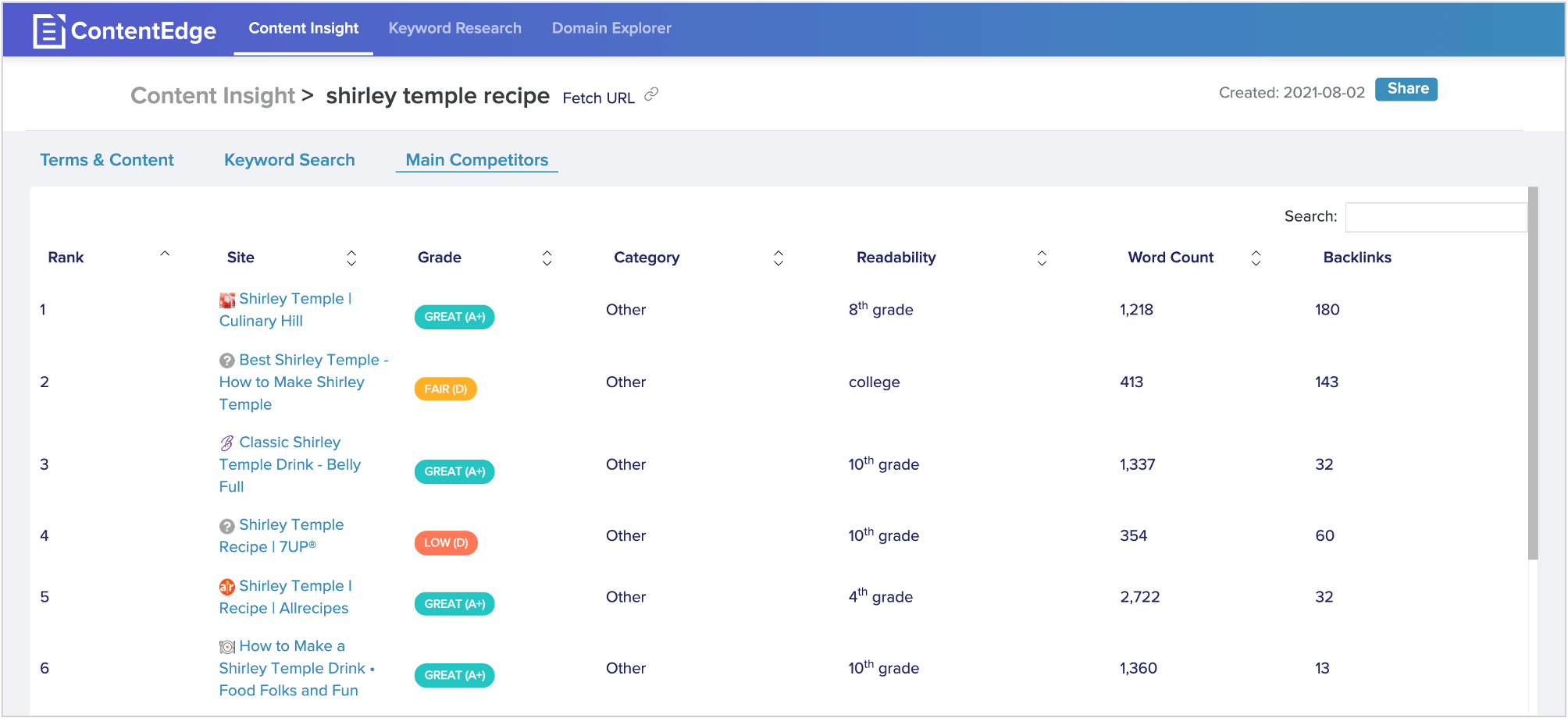This screenshot has width=1568, height=718.
Task: Click the word count value 1,337
Action: [1138, 465]
